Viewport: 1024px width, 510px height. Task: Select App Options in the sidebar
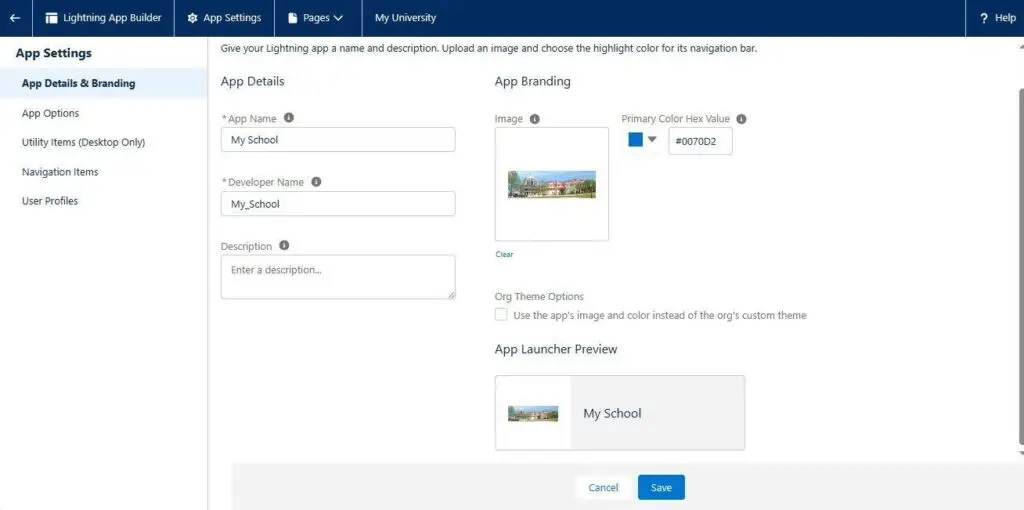(50, 113)
